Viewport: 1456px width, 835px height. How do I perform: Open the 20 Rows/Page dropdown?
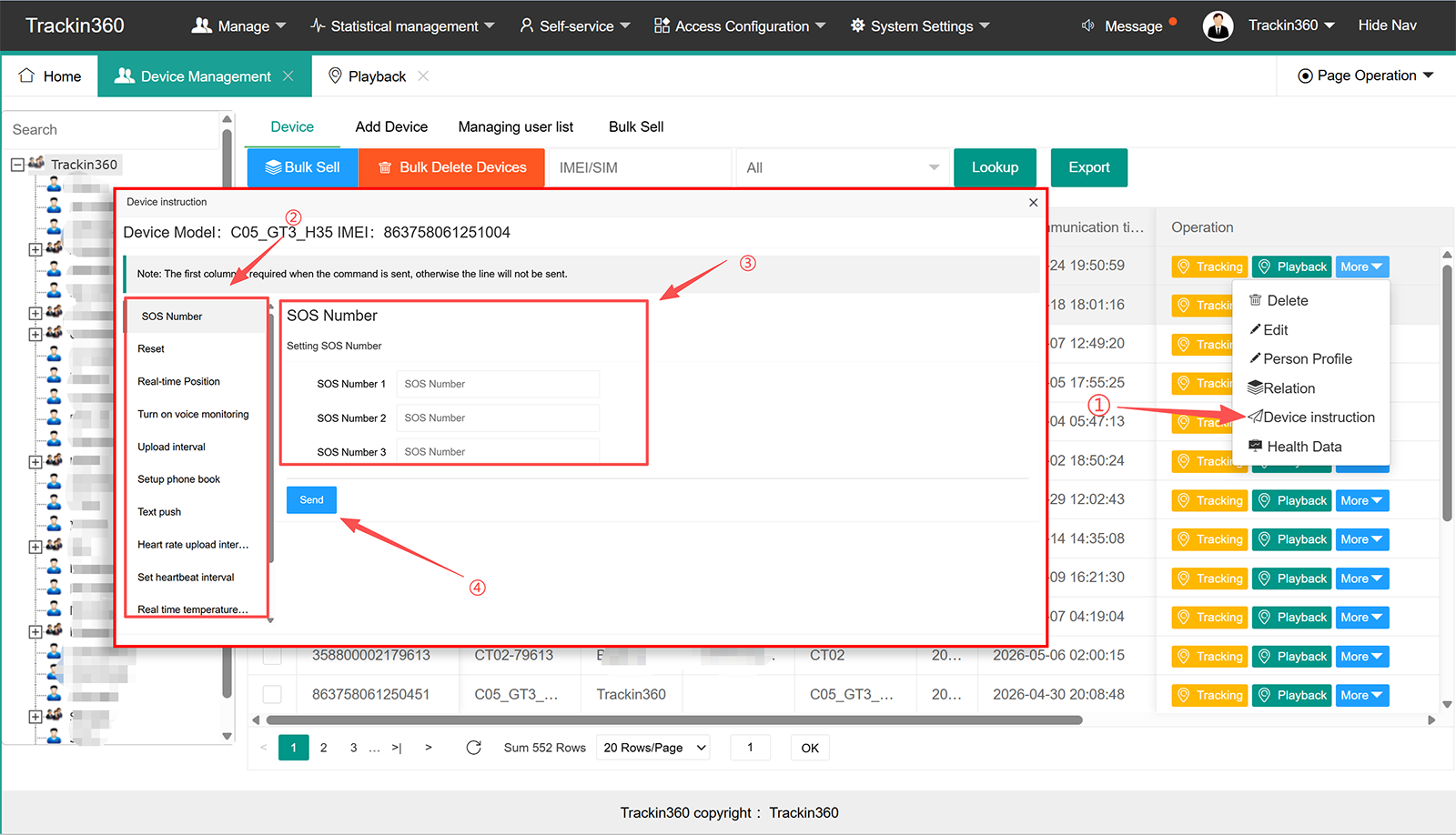(x=654, y=748)
